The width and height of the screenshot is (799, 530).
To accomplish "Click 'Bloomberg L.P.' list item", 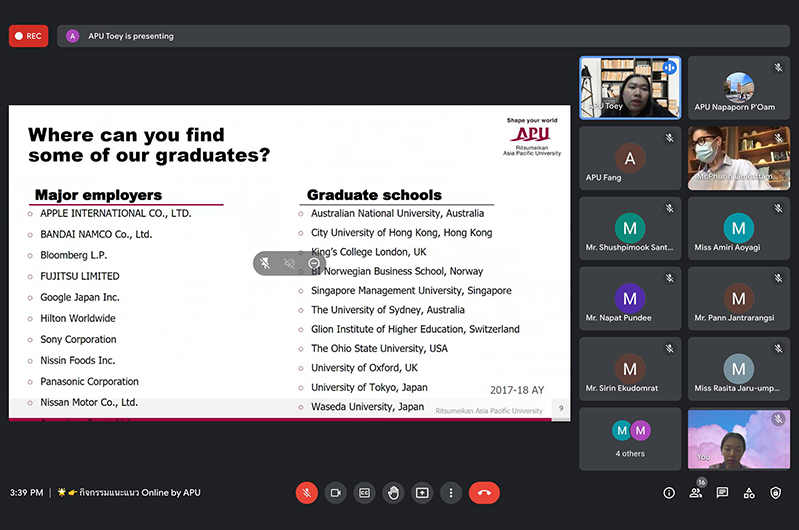I will (x=73, y=255).
